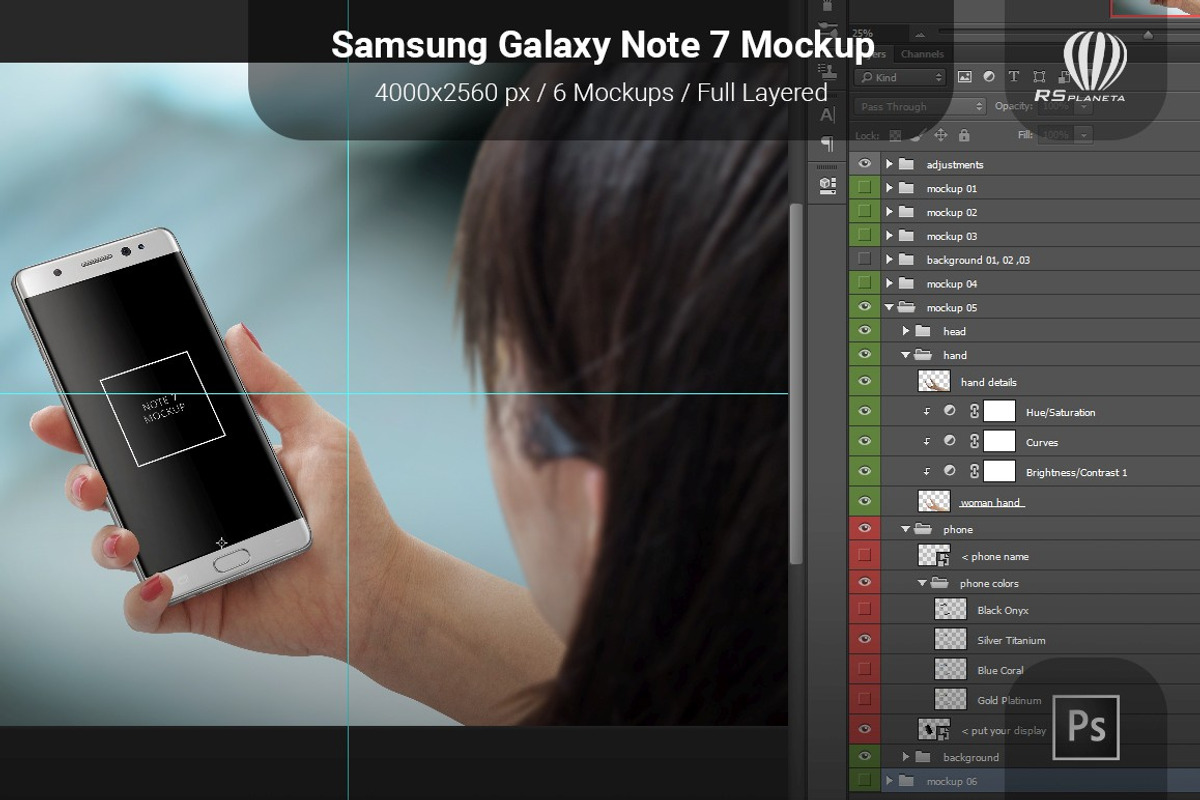The width and height of the screenshot is (1200, 800).
Task: Move the Navigator zoom slider handle
Action: click(1148, 34)
